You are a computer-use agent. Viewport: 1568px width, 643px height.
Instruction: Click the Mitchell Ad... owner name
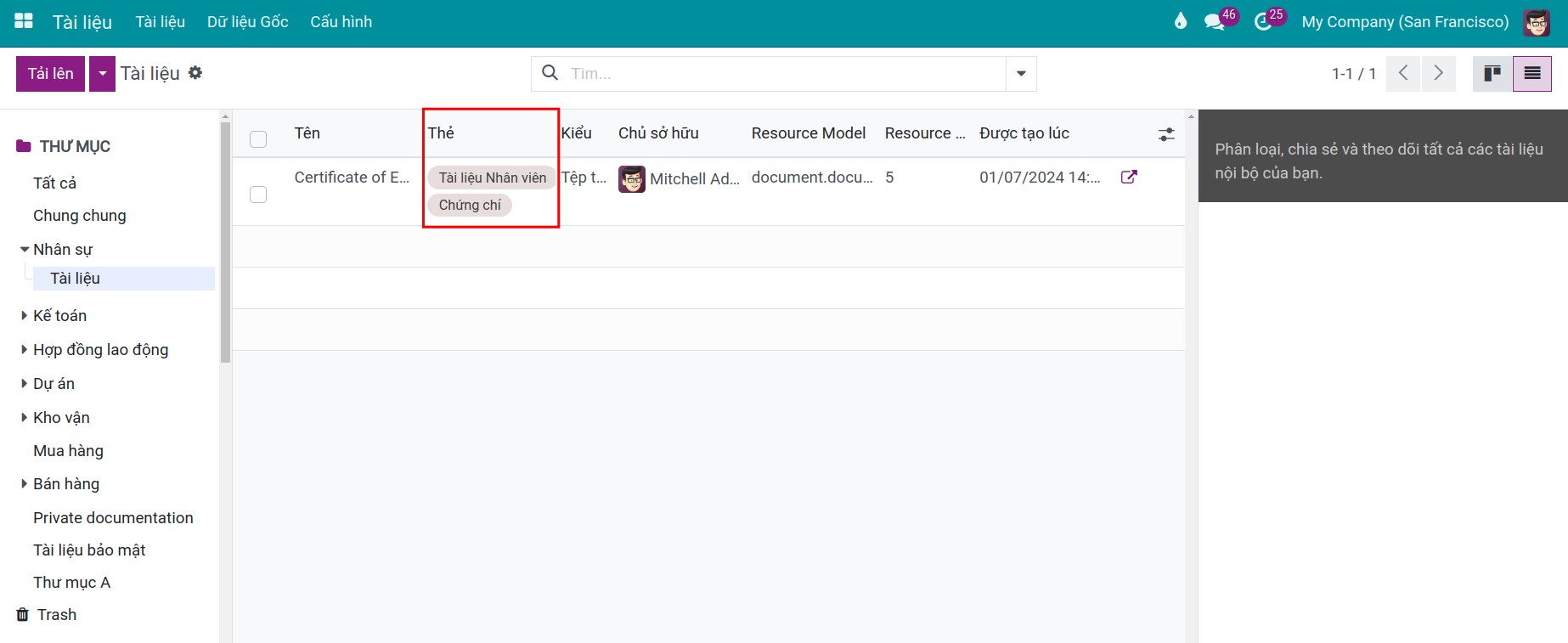pyautogui.click(x=695, y=179)
